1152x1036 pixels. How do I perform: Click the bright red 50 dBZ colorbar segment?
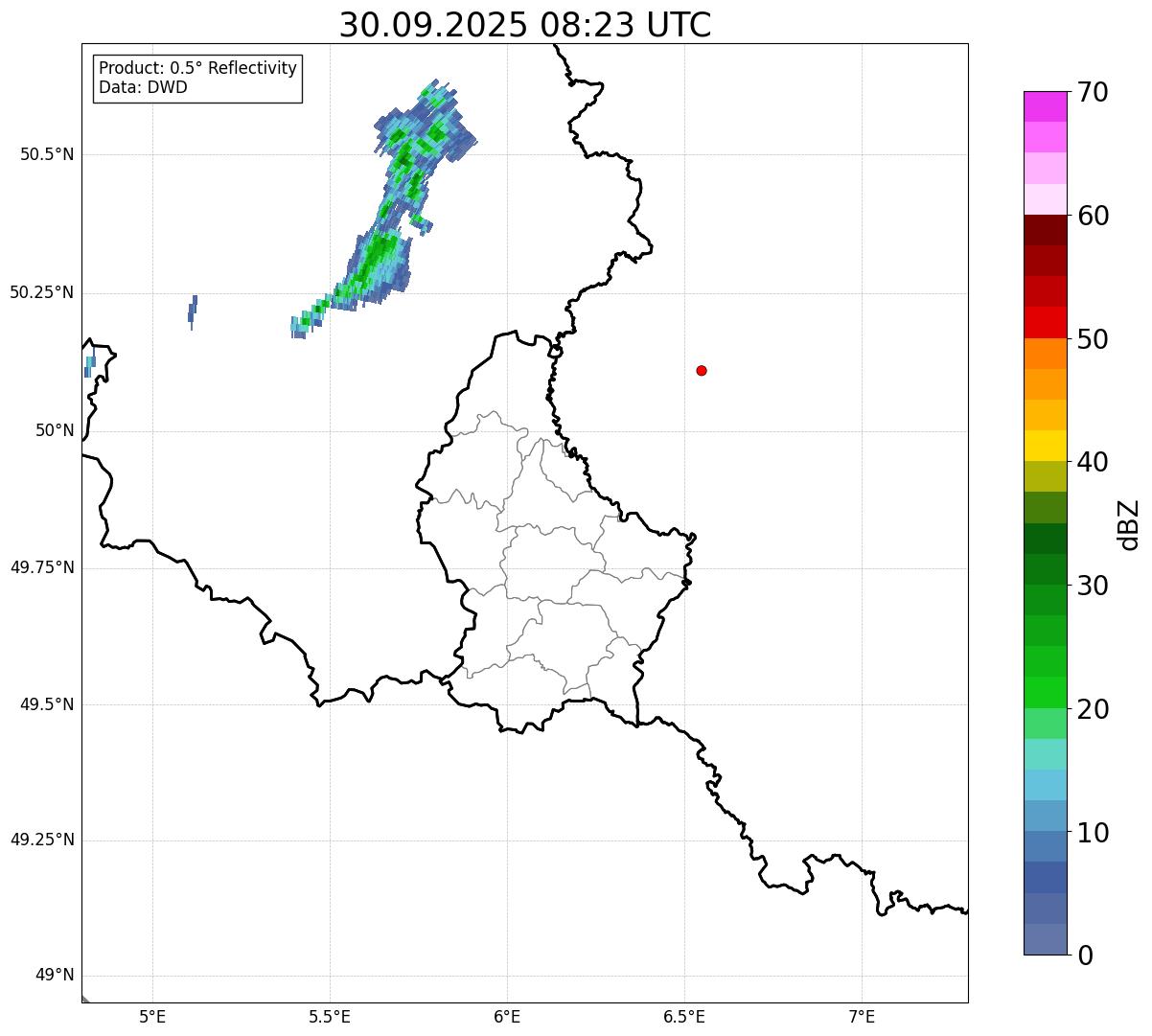click(1048, 323)
